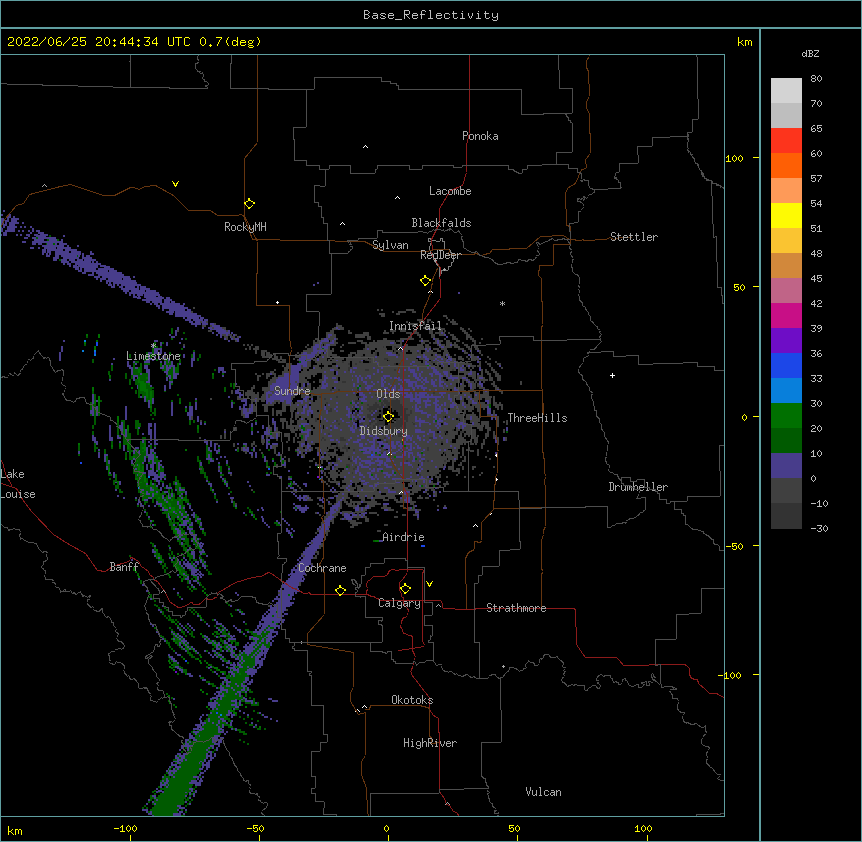Click the Lake Louise label
The width and height of the screenshot is (862, 842).
[18, 484]
